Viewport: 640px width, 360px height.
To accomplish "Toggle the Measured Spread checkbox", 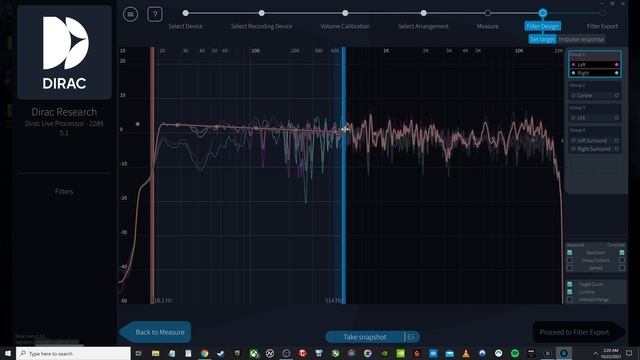I will 570,268.
